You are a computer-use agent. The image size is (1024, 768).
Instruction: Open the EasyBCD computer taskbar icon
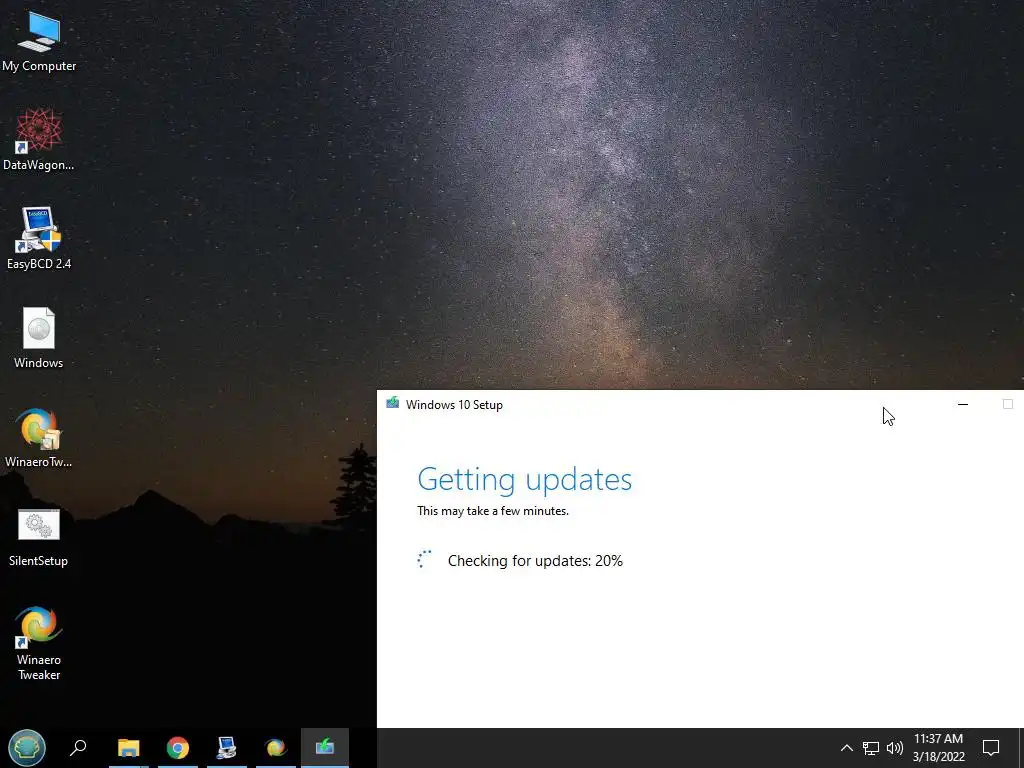coord(227,748)
